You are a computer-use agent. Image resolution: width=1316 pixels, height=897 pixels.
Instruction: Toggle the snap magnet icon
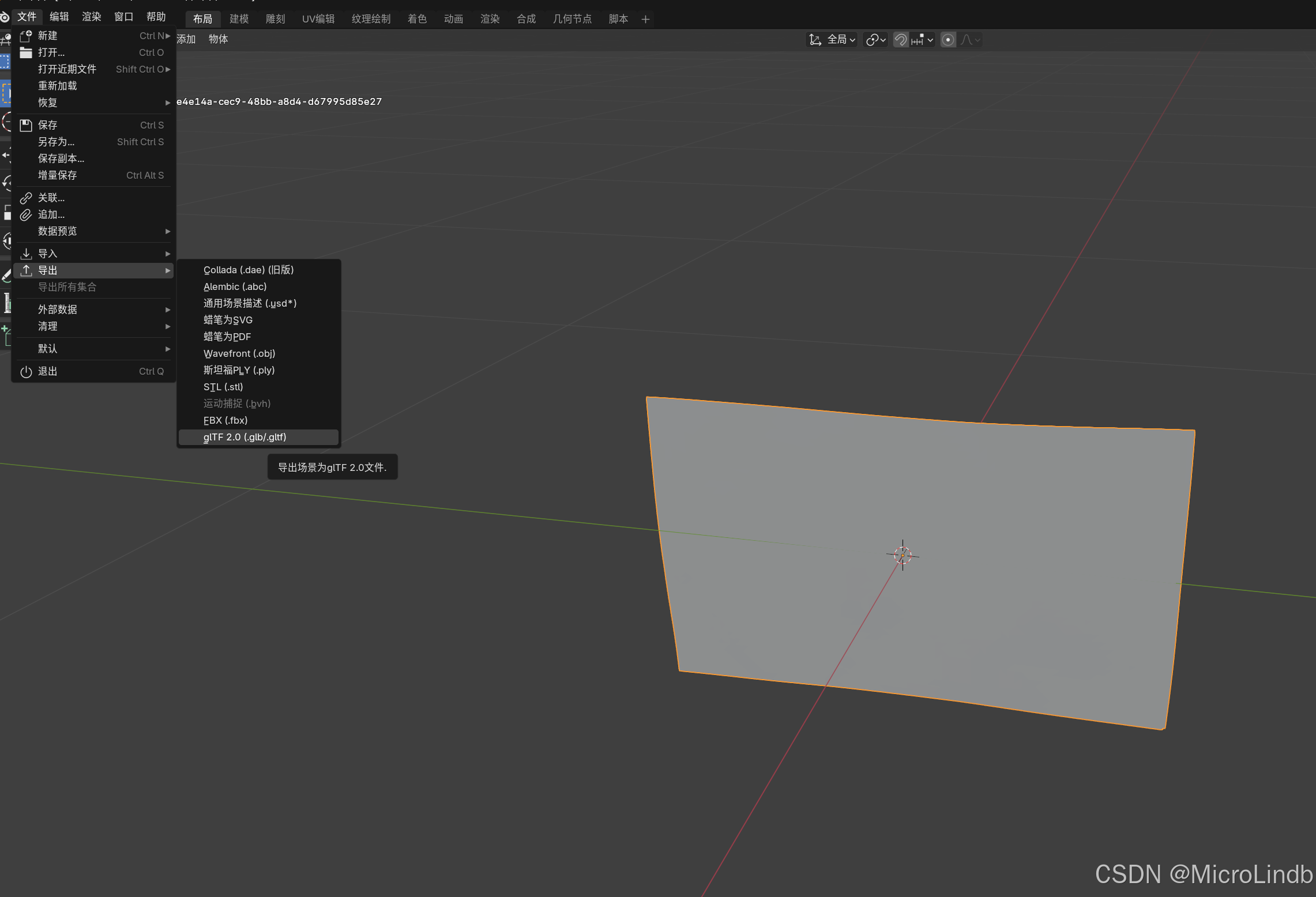click(901, 40)
